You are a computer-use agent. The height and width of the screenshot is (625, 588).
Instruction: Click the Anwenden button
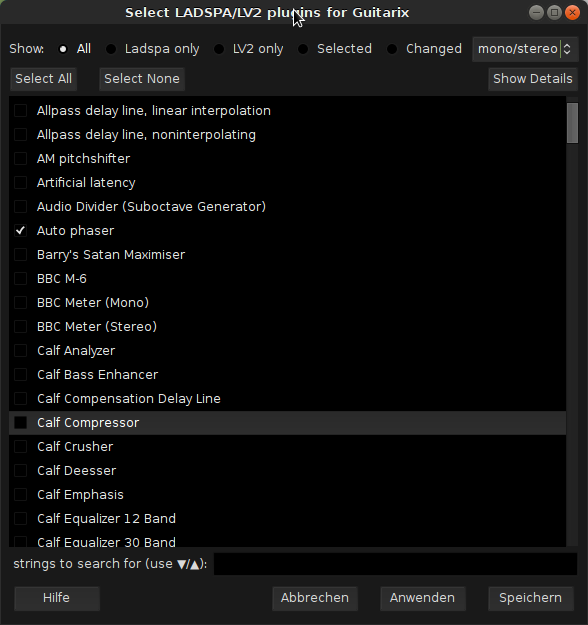pos(423,598)
